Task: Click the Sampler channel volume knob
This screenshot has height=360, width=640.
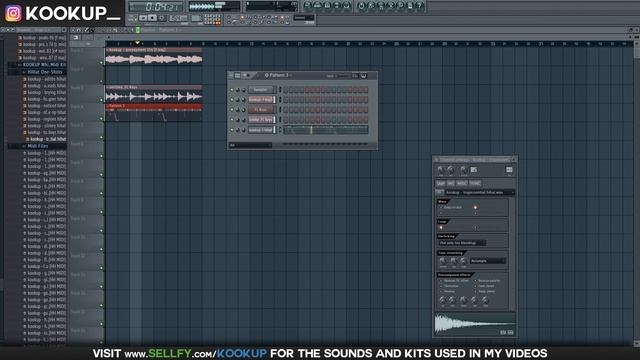Action: (x=244, y=90)
